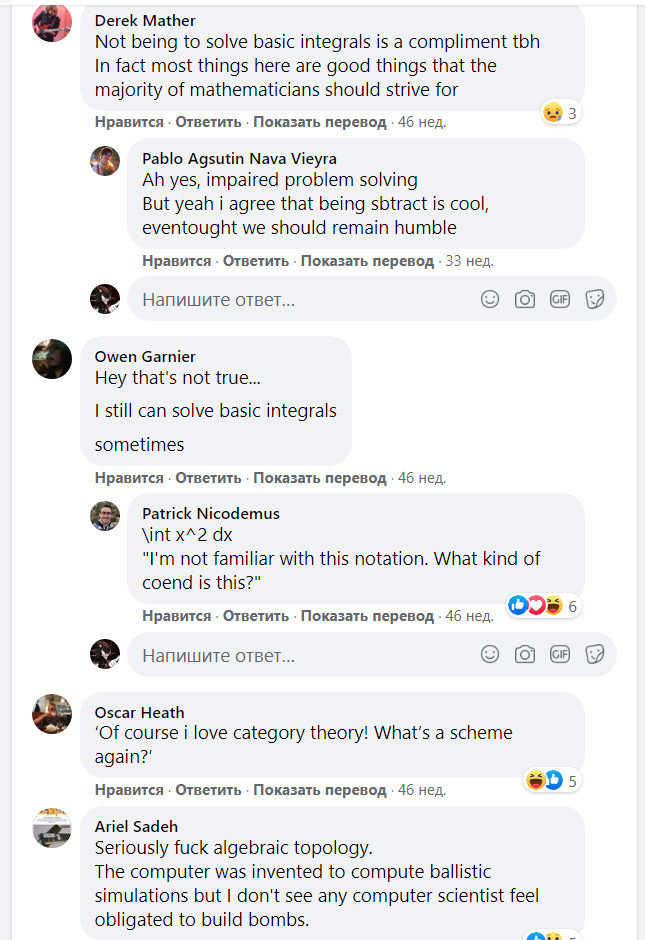Open sticker picker in second reply box

(x=595, y=655)
